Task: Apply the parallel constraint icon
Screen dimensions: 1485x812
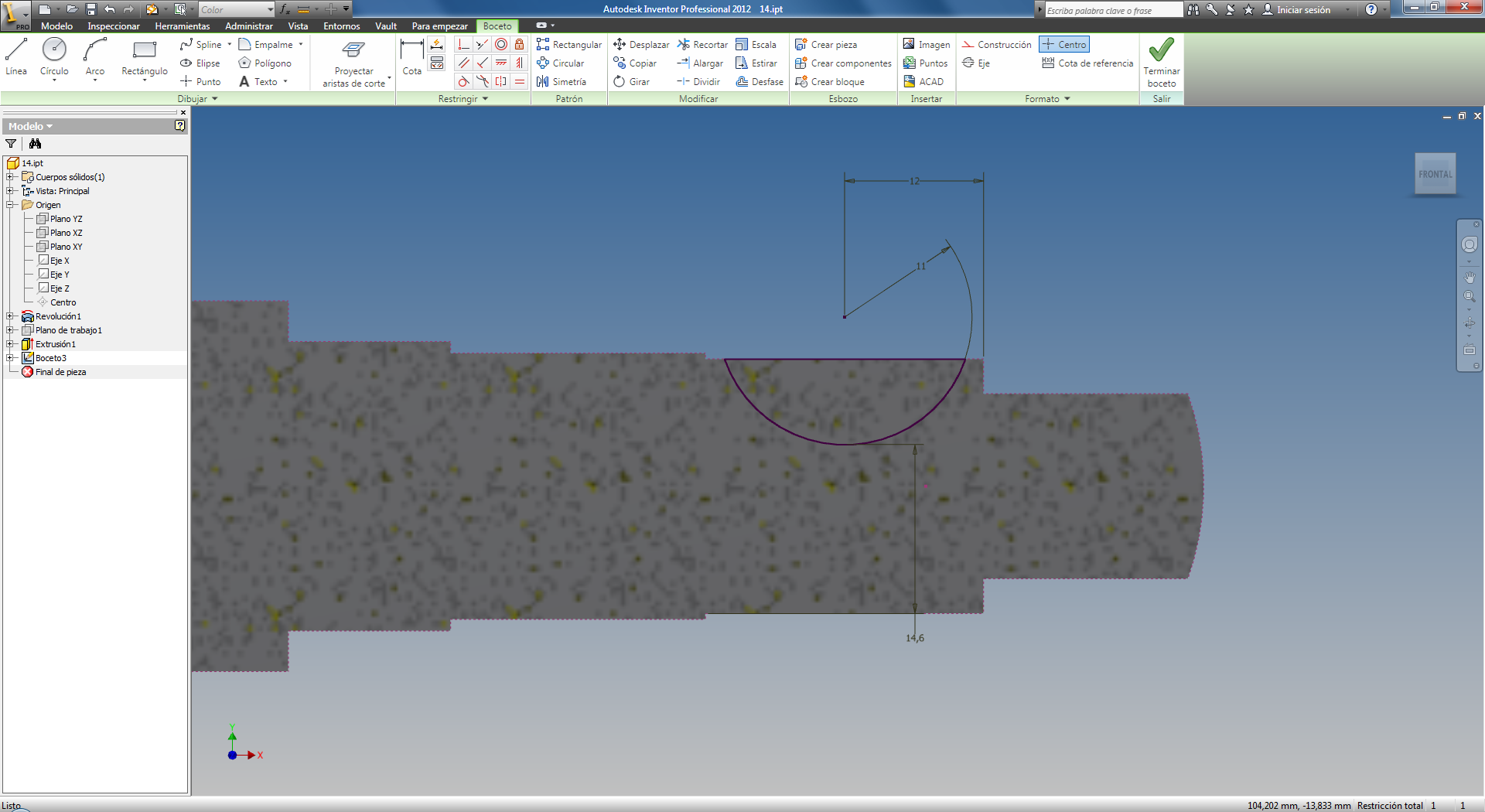Action: click(x=464, y=63)
